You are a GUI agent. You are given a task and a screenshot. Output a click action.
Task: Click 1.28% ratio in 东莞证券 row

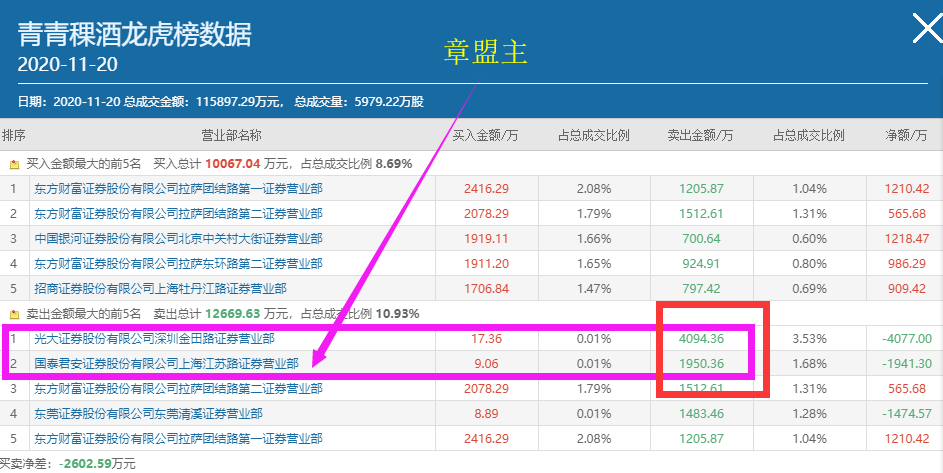point(809,414)
